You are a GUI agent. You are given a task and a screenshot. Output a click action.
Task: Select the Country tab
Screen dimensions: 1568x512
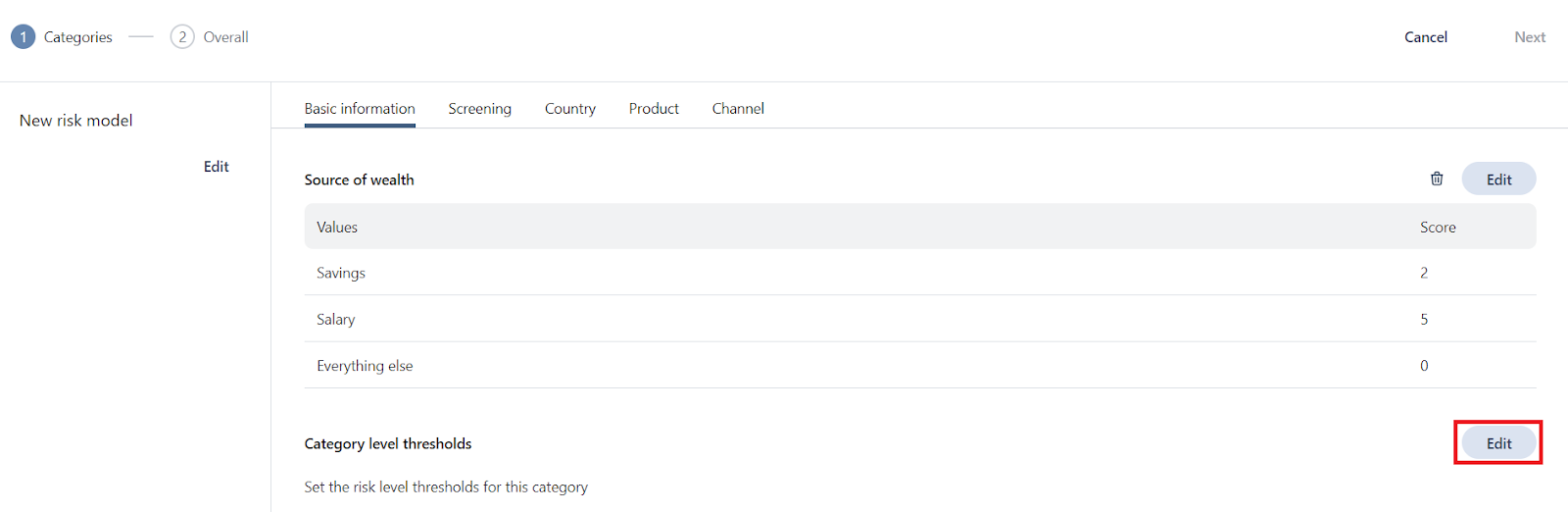(570, 109)
